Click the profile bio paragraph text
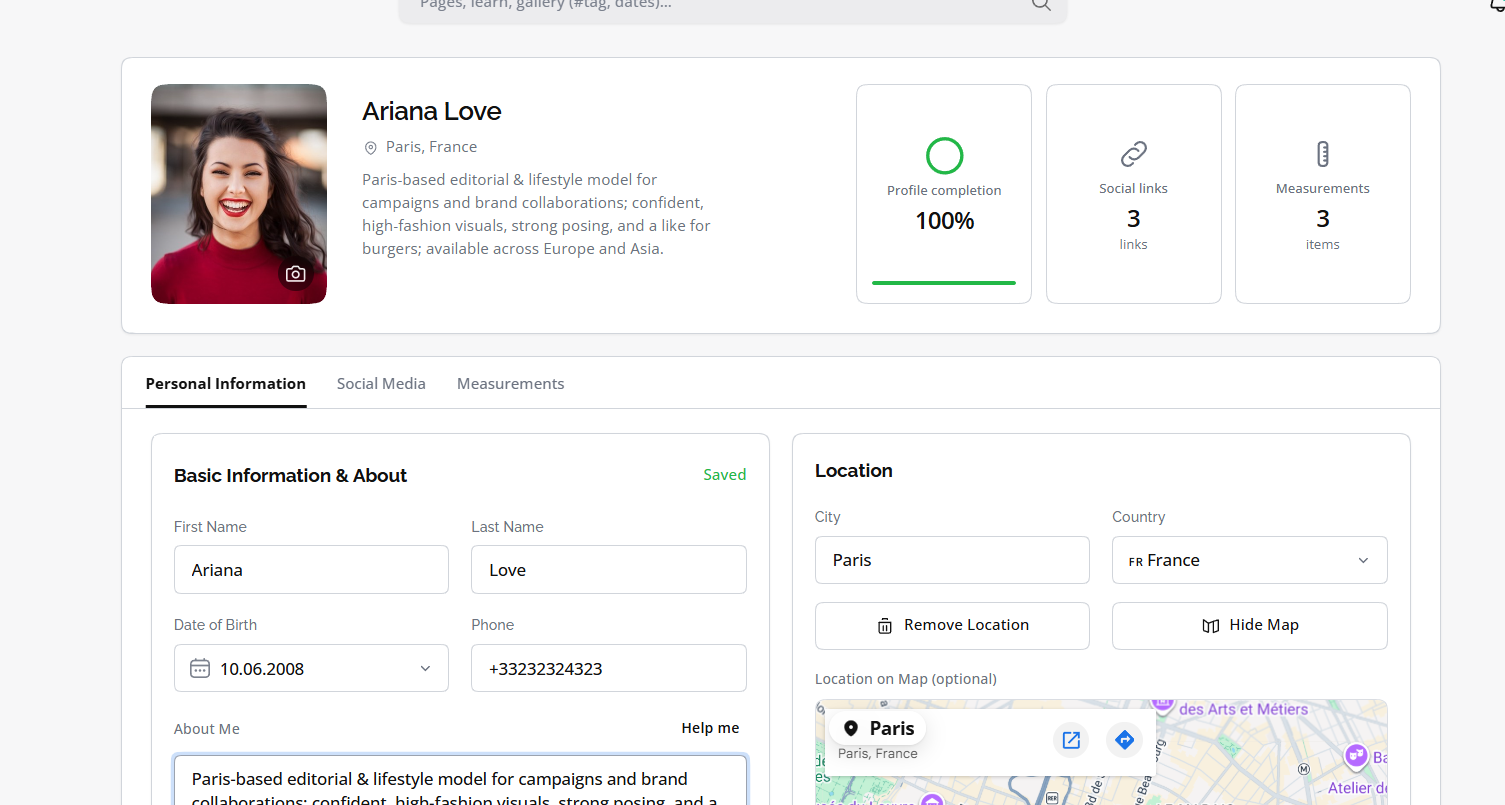Viewport: 1505px width, 805px height. 537,214
